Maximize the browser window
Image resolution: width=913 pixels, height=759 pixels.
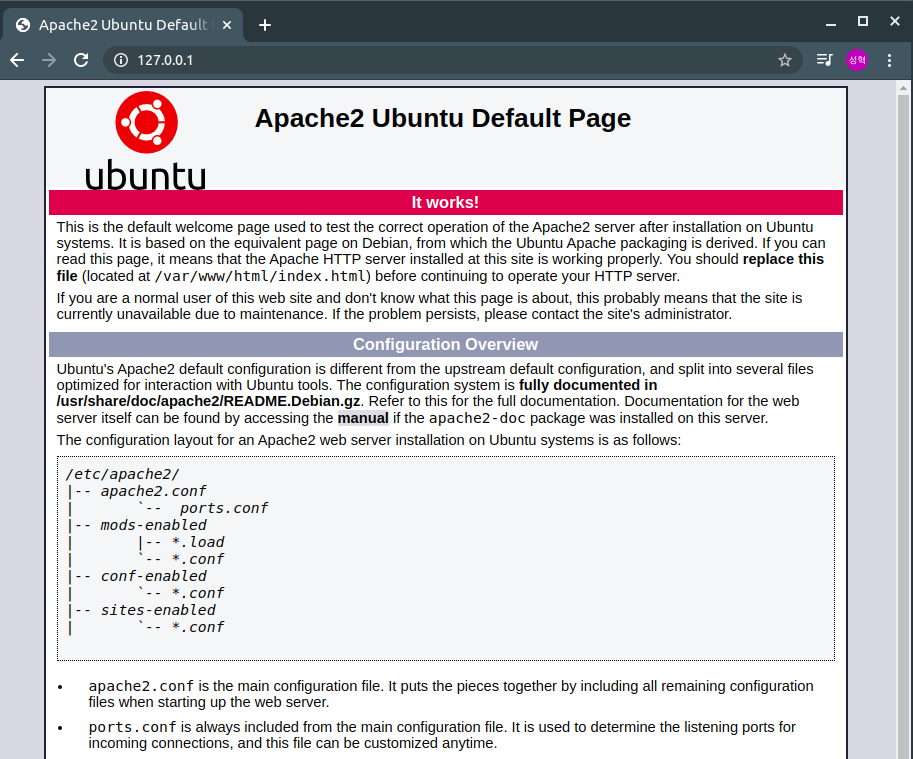pos(863,22)
